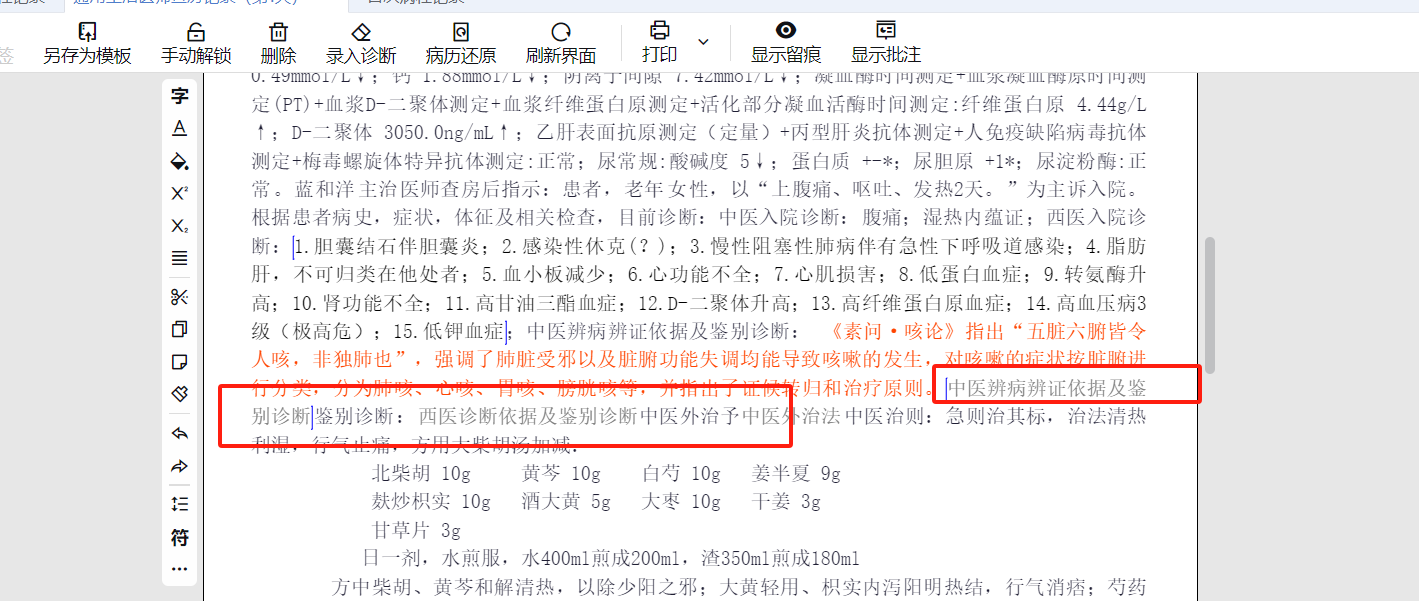Click the text '14.高血压病3'
Screen dimensions: 1419x601
[x=1086, y=302]
